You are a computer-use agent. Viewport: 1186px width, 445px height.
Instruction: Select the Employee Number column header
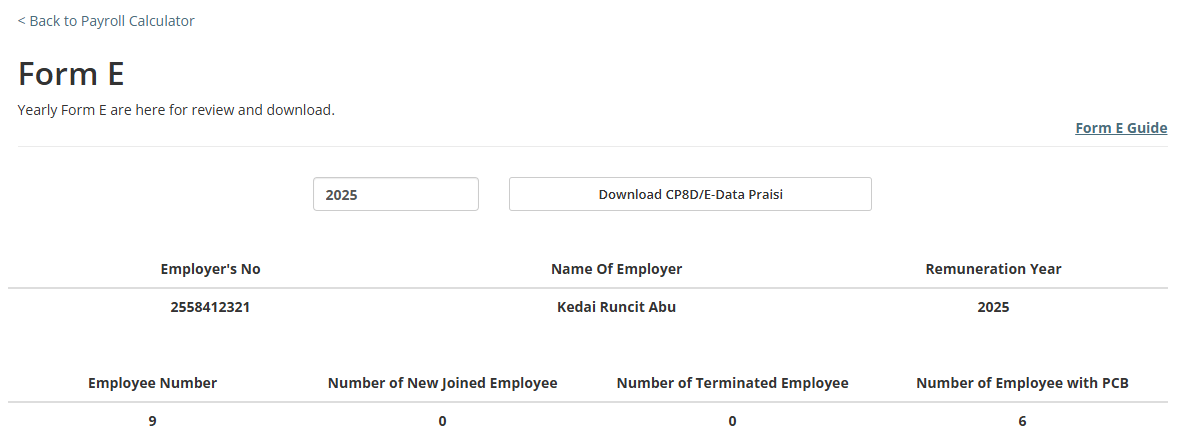coord(152,383)
